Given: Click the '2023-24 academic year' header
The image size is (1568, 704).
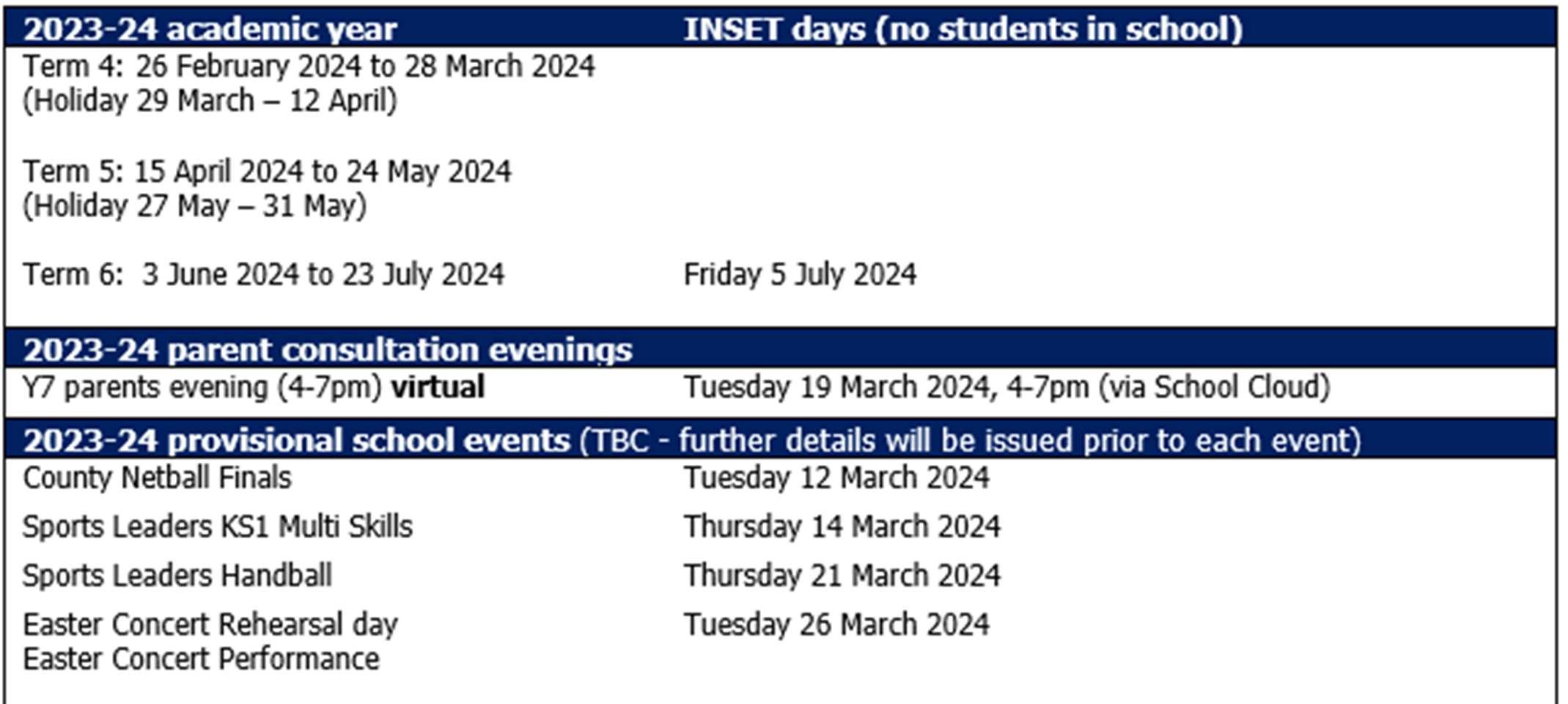Looking at the screenshot, I should (210, 29).
